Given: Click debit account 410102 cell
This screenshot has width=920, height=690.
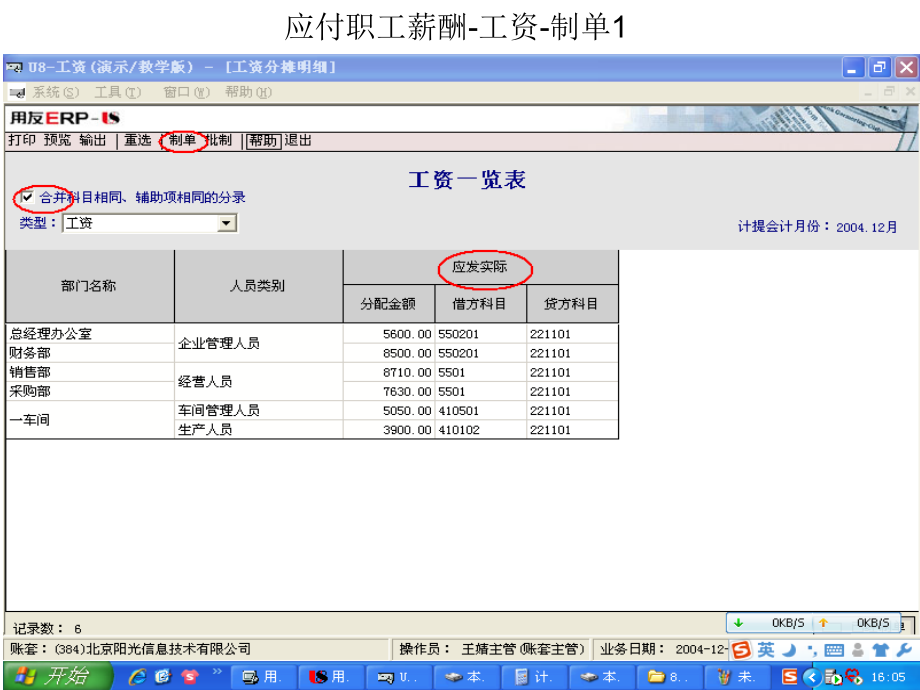Looking at the screenshot, I should click(x=481, y=429).
